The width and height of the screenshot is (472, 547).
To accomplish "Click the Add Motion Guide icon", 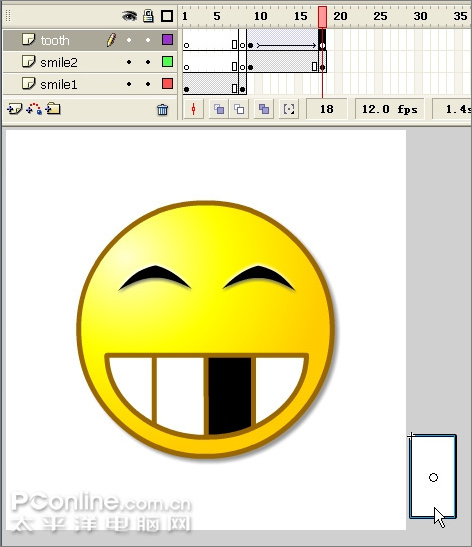I will [x=34, y=109].
